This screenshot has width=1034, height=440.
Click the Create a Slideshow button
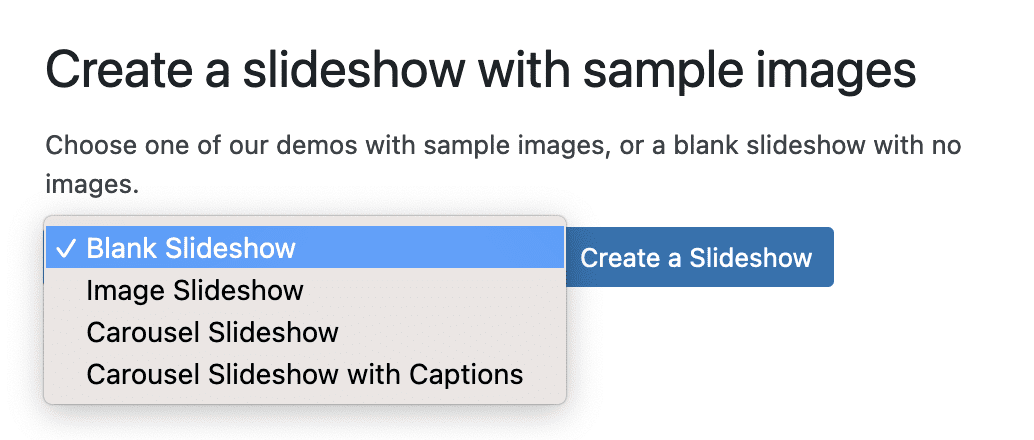coord(696,258)
